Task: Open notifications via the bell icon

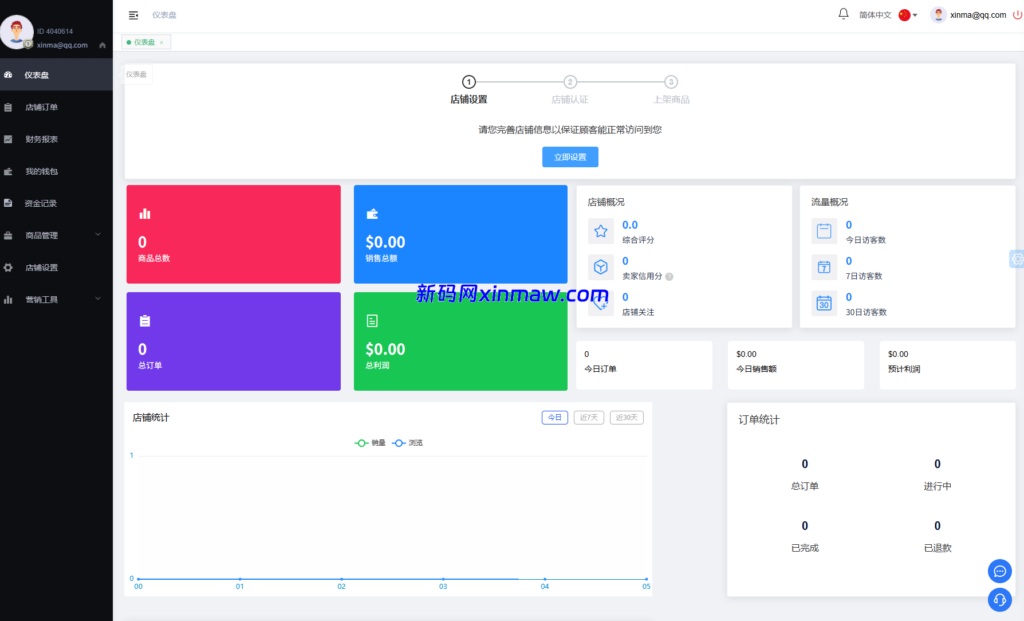Action: click(843, 14)
